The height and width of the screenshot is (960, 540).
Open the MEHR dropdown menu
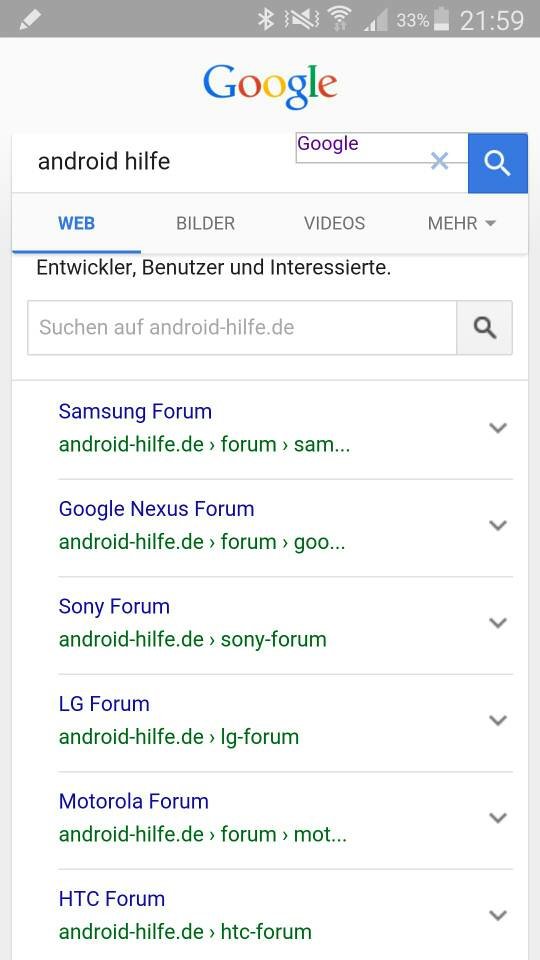(461, 223)
